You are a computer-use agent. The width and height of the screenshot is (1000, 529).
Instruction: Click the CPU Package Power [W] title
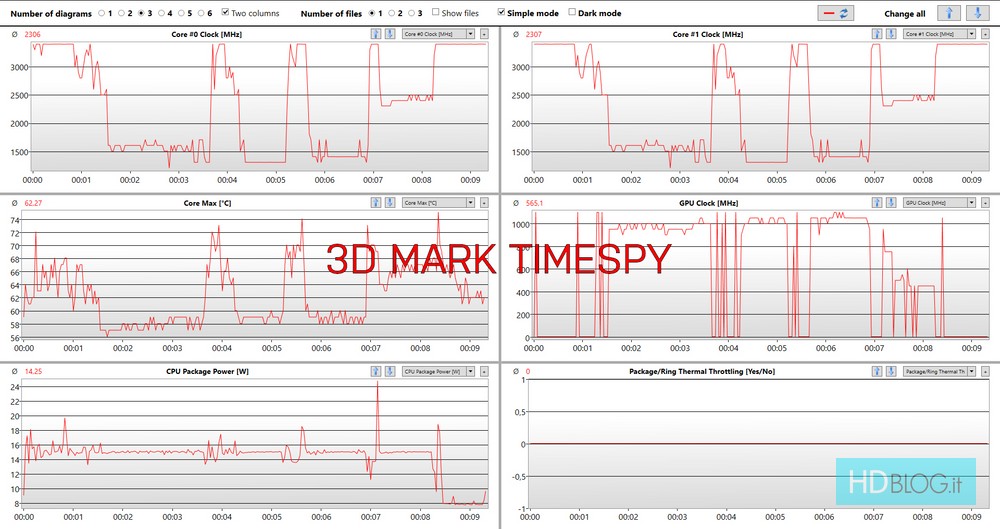[207, 371]
